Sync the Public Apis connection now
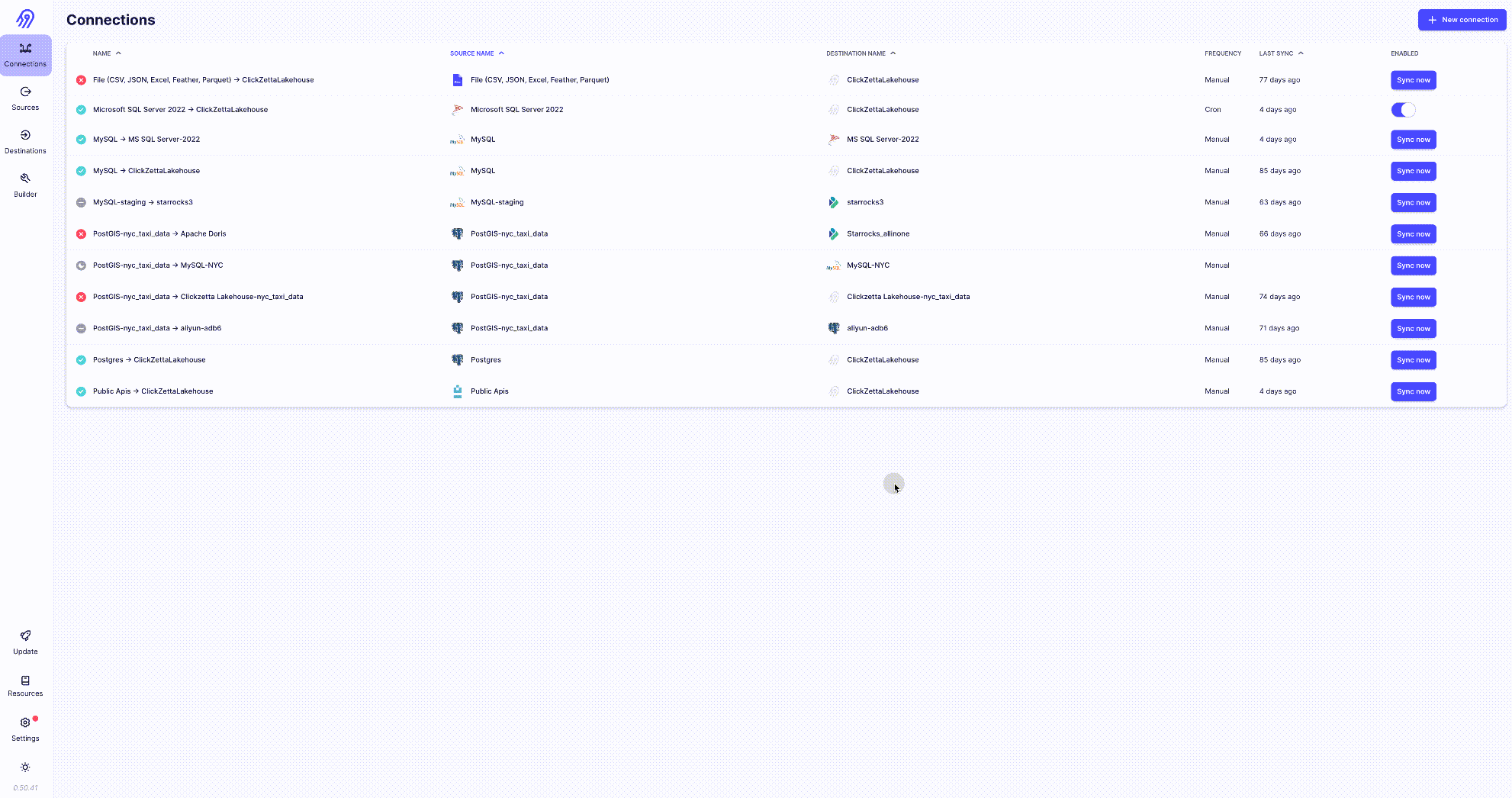 point(1413,391)
